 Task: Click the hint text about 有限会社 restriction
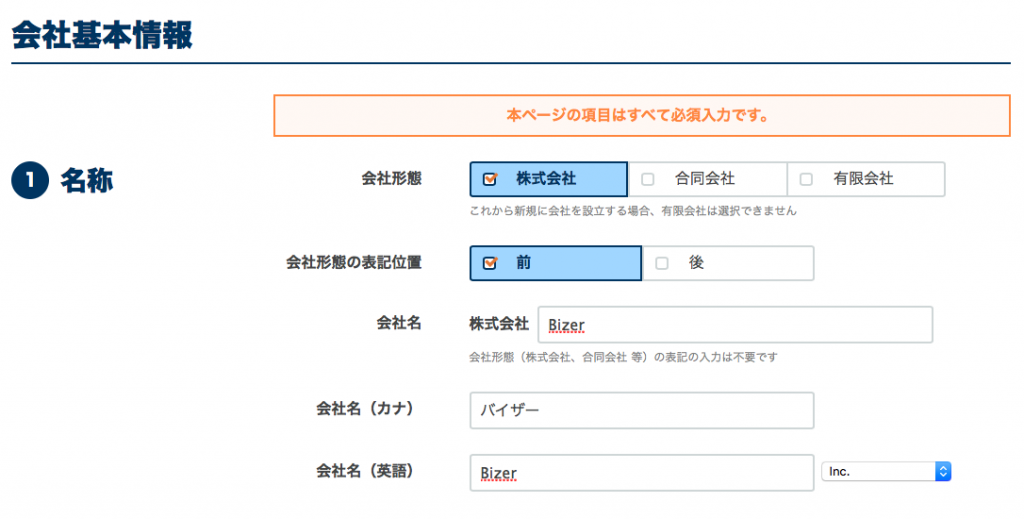coord(633,211)
